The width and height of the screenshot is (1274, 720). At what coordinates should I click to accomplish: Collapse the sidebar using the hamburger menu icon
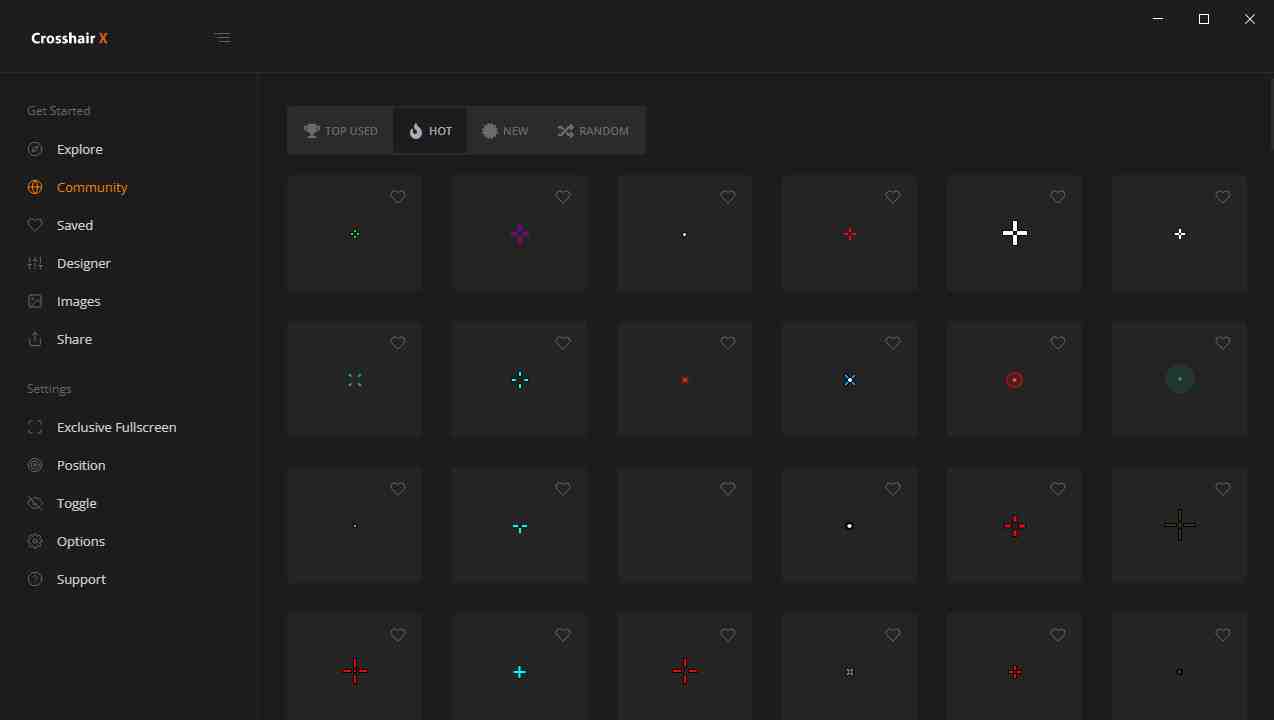click(222, 38)
